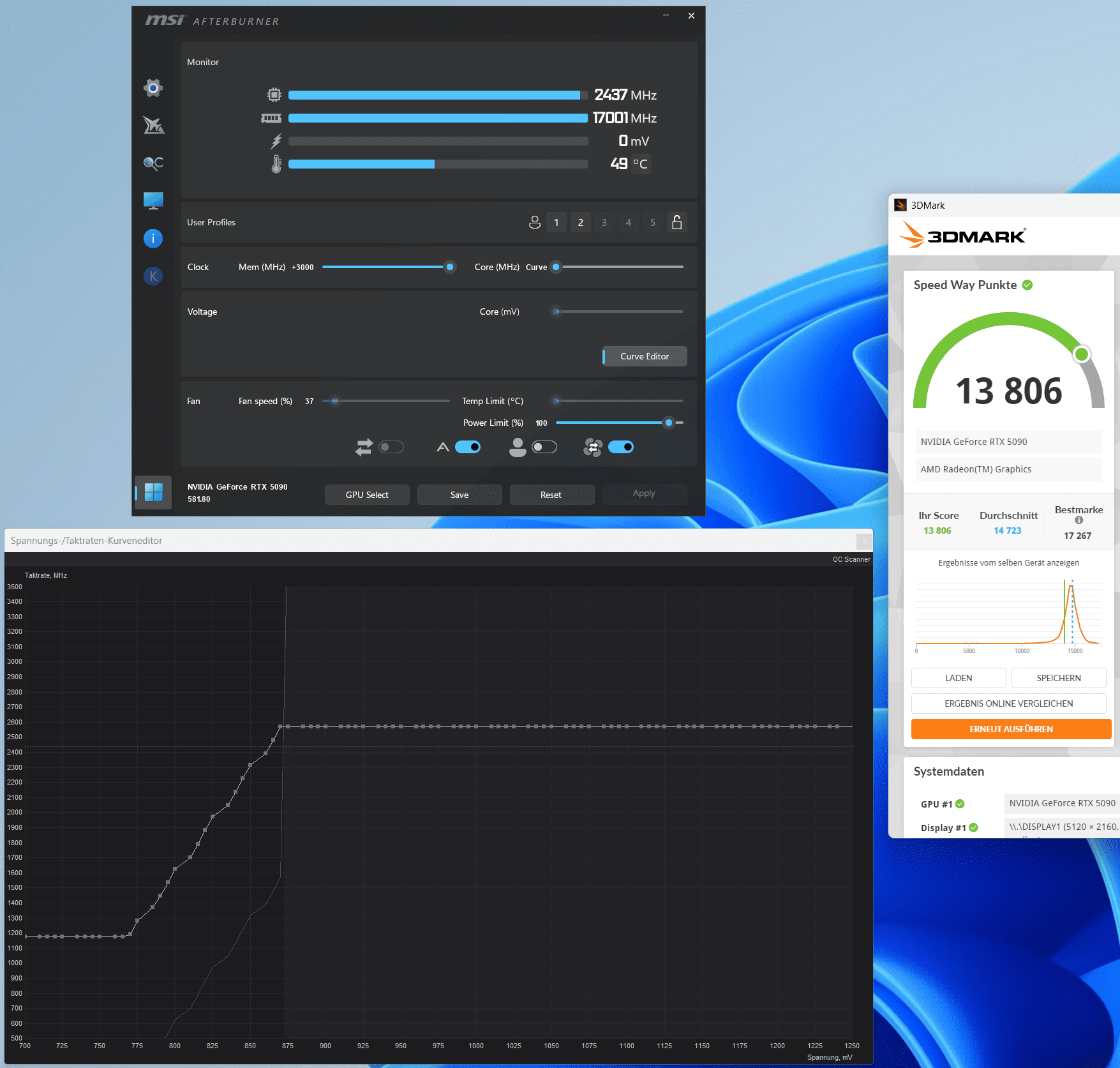Click ERGEBNIS ONLINE VERGLEICHEN button

point(1009,703)
